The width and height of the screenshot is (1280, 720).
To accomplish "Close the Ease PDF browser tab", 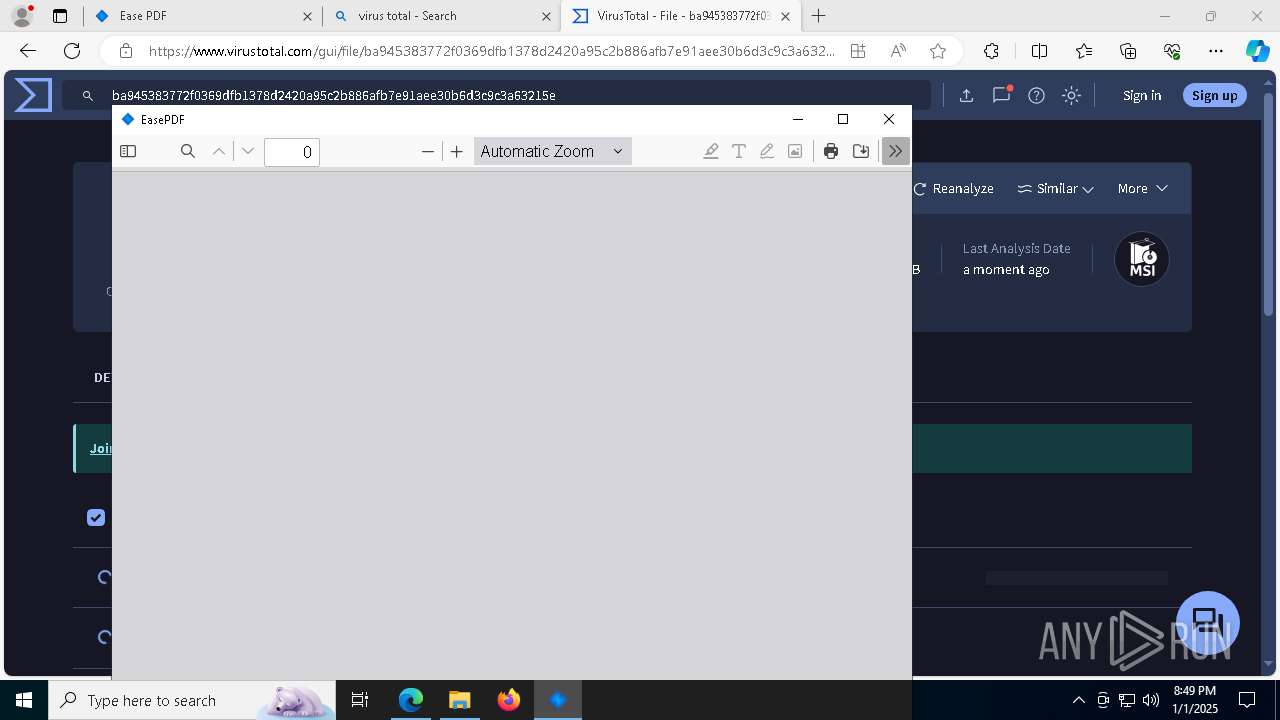I will pyautogui.click(x=307, y=16).
